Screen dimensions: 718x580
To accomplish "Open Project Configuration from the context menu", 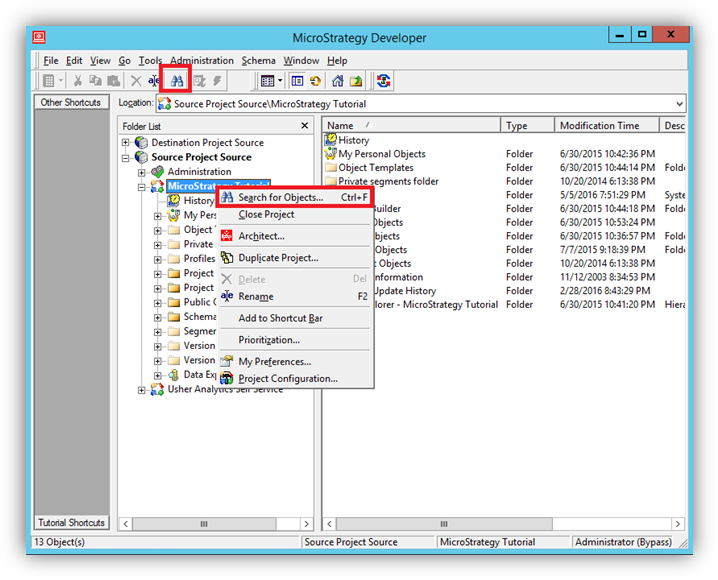I will click(287, 379).
